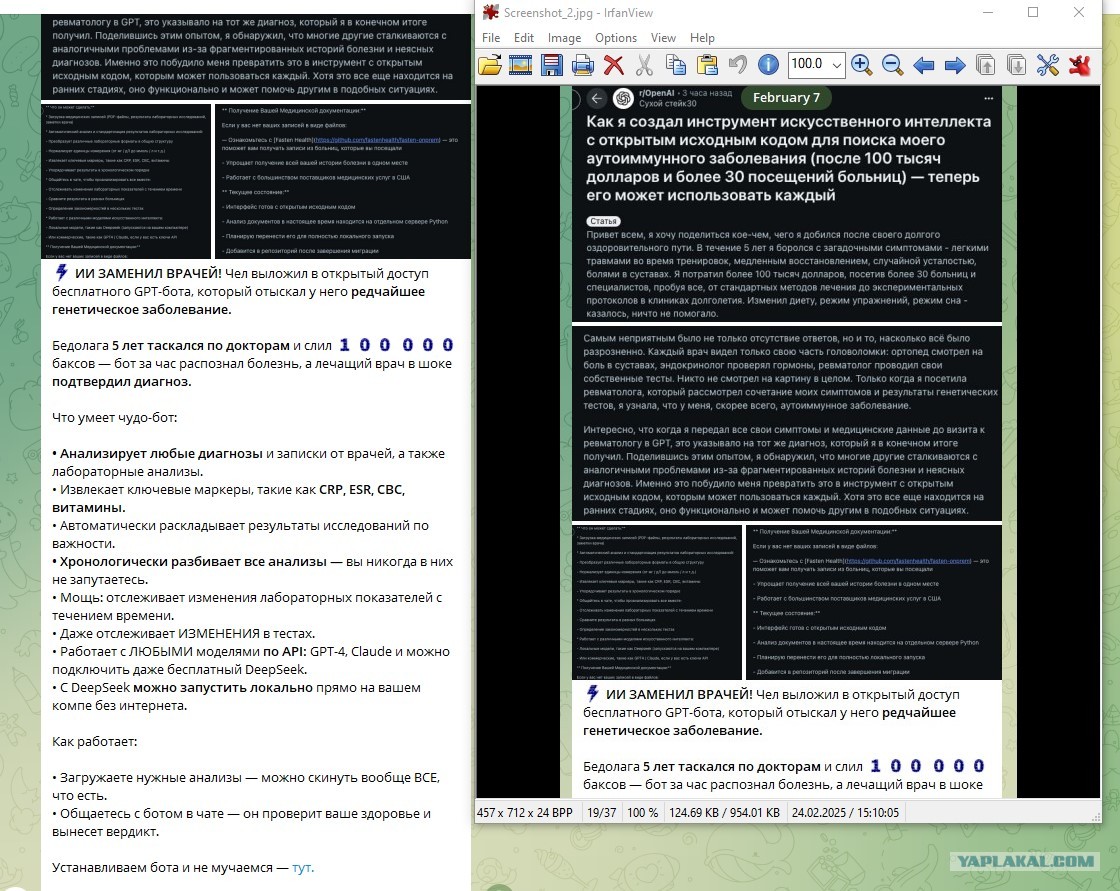1120x891 pixels.
Task: Click the red IrfanView about icon in the toolbar
Action: [1079, 65]
